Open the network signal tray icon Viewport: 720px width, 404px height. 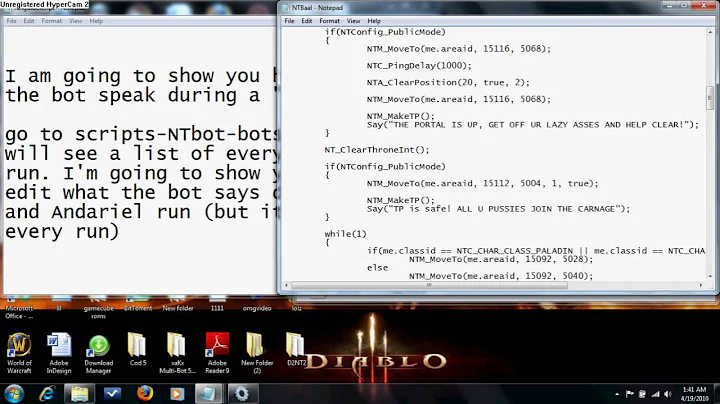656,394
